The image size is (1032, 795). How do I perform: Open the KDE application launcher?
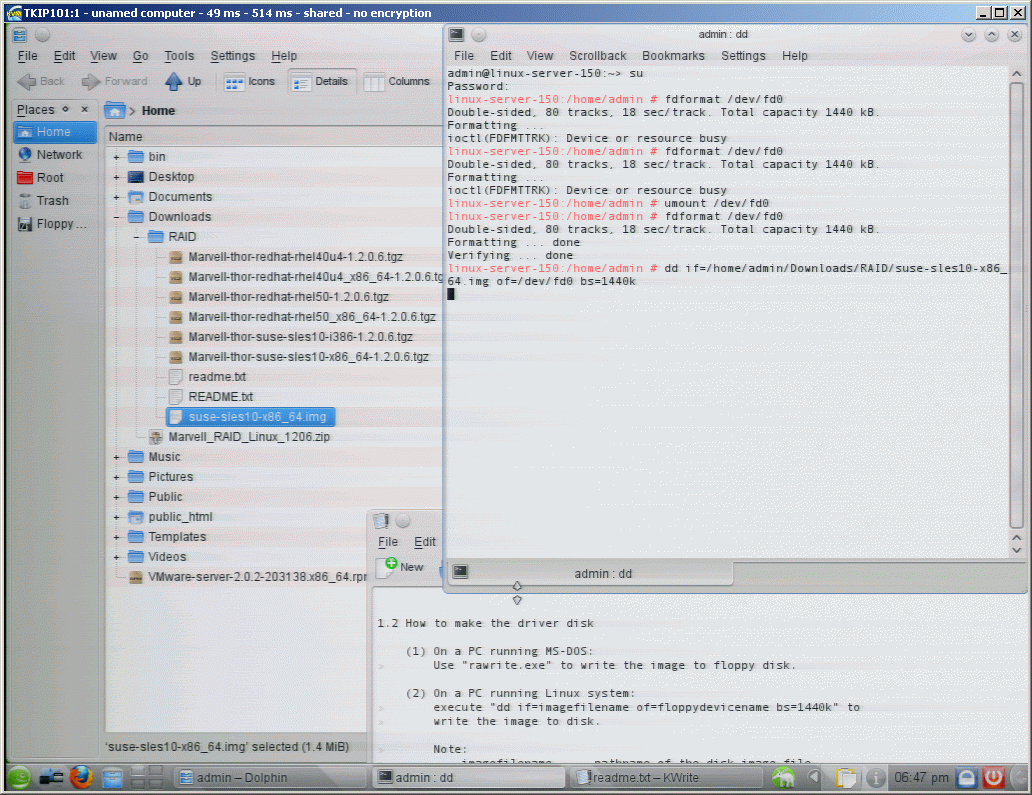coord(19,778)
